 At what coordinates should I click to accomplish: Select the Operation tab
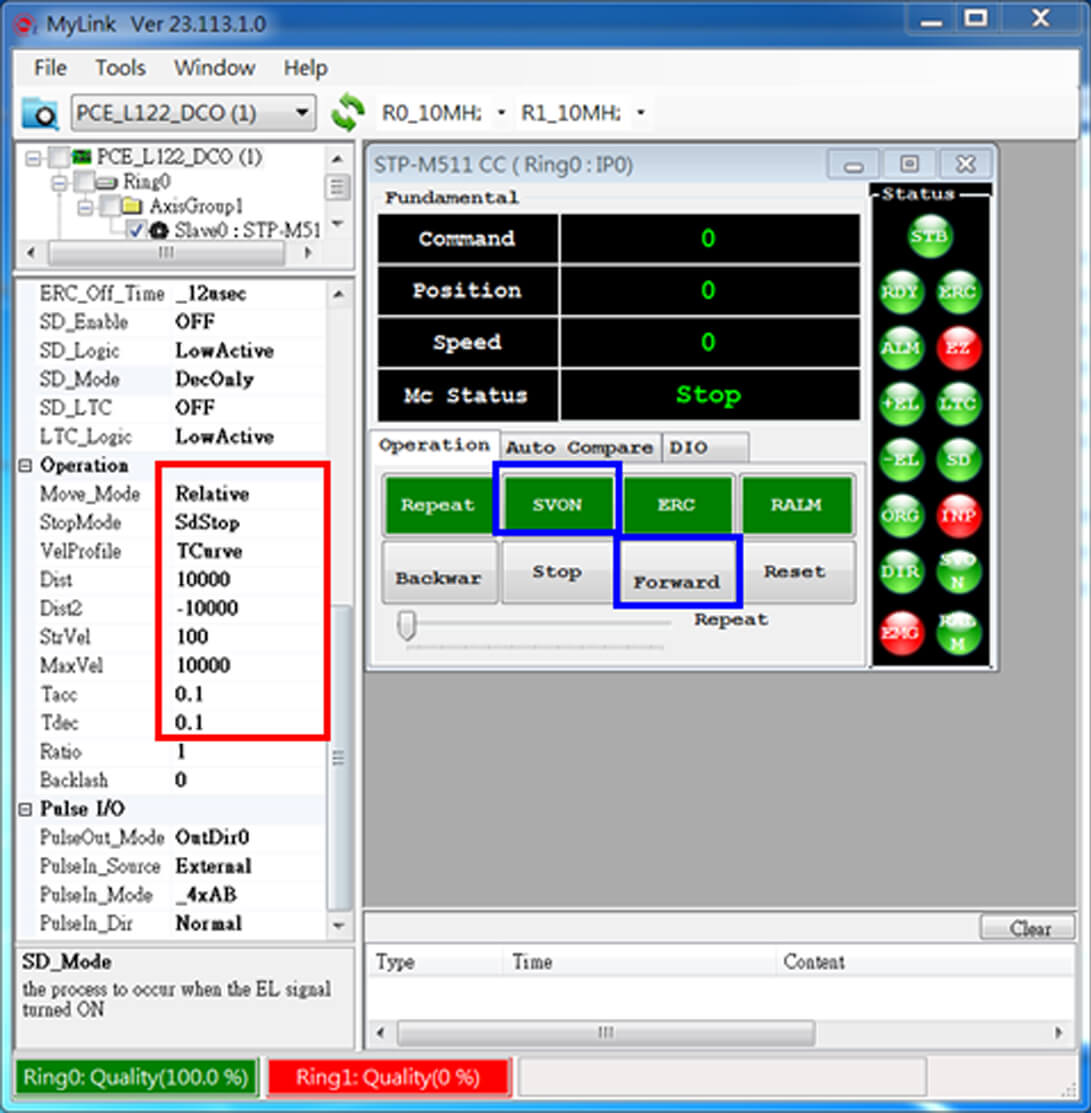[434, 445]
